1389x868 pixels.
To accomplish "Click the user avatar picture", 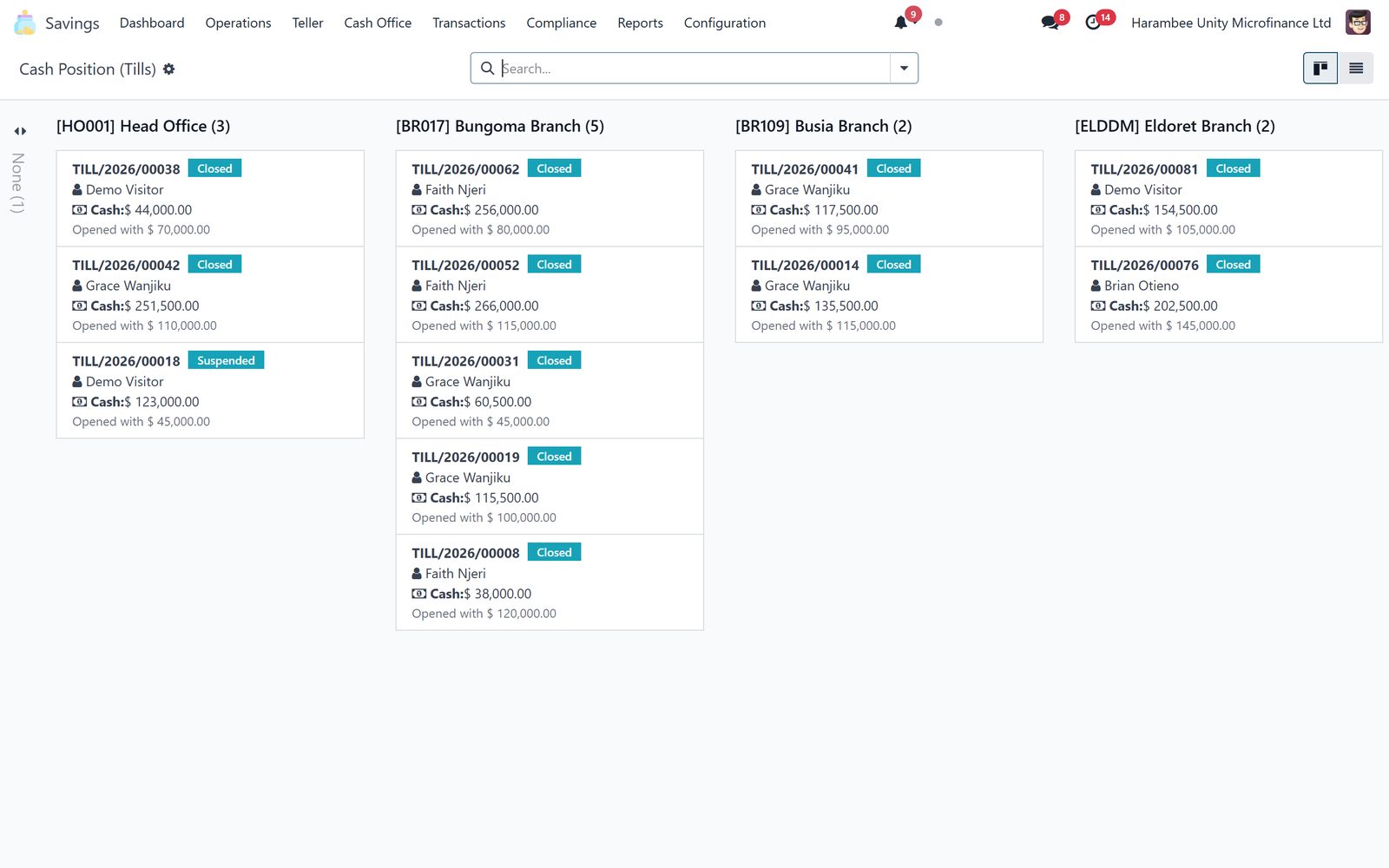I will (1358, 23).
